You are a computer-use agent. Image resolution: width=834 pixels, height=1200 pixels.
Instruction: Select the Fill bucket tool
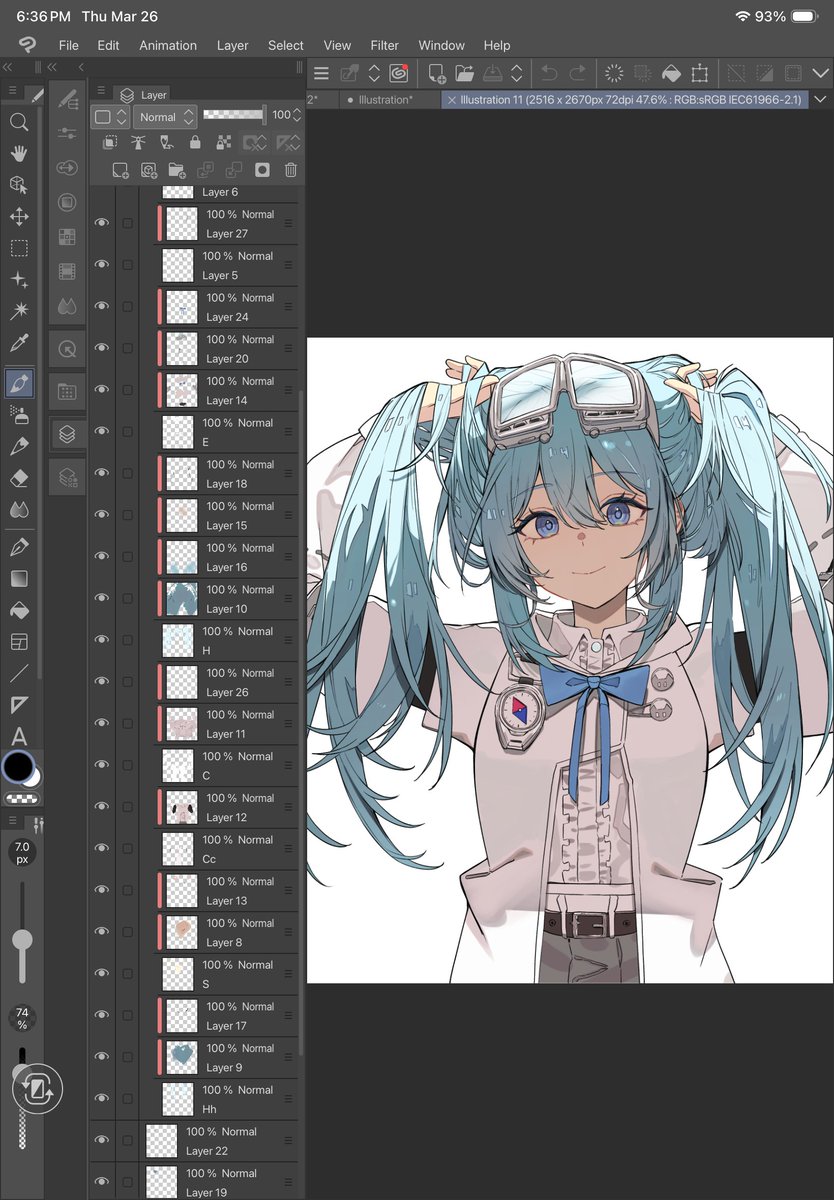(x=18, y=610)
